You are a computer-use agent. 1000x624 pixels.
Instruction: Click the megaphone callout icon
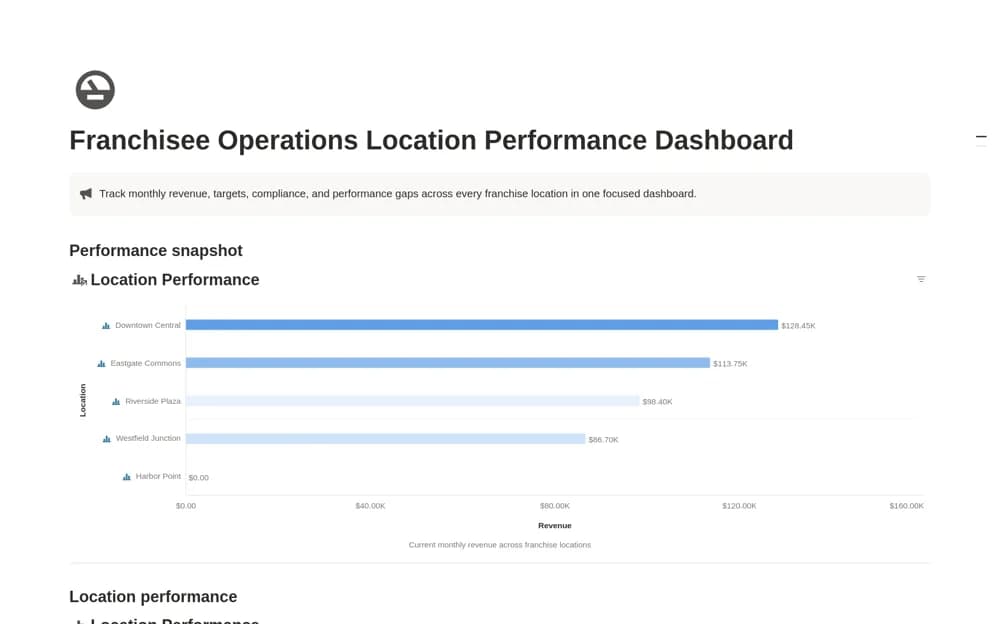click(85, 193)
